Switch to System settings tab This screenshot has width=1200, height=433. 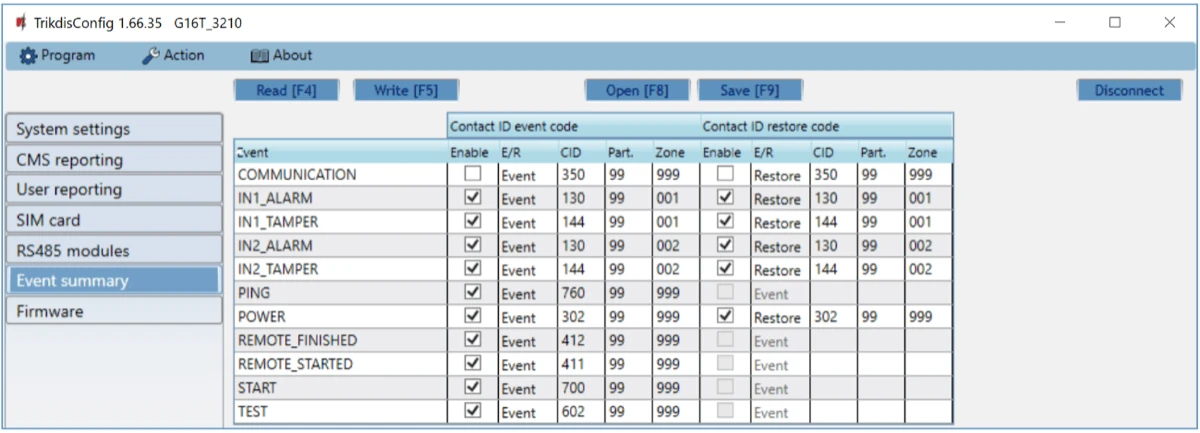[113, 129]
